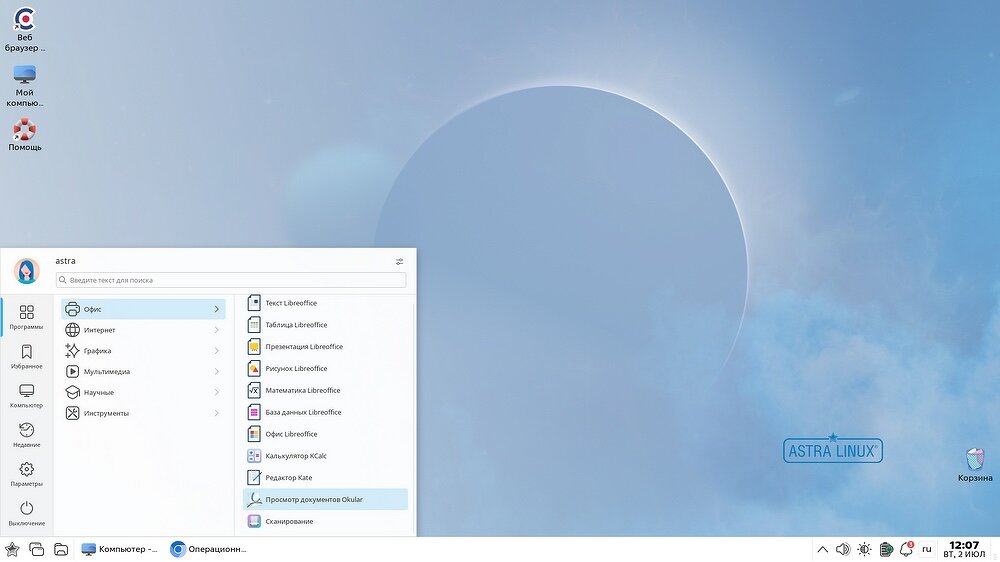
Task: Switch to the Избранное tab
Action: tap(26, 357)
